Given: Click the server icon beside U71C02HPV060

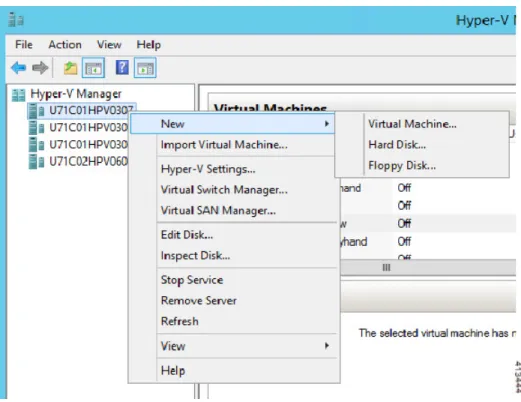Looking at the screenshot, I should 36,162.
